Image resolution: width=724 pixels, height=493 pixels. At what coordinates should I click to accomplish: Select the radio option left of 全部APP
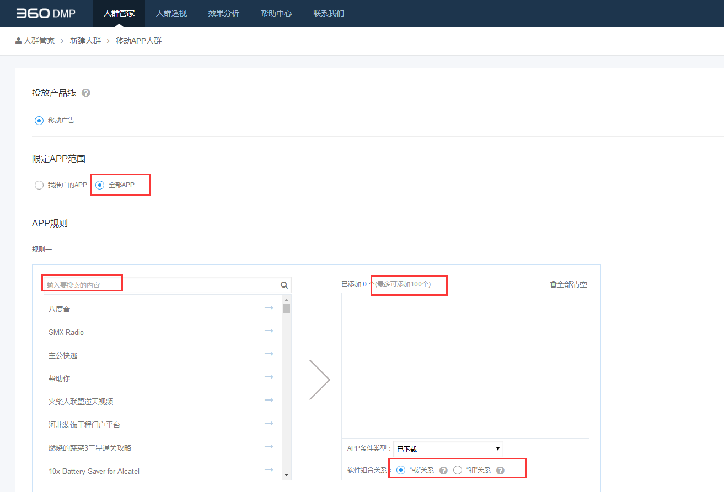(39, 185)
